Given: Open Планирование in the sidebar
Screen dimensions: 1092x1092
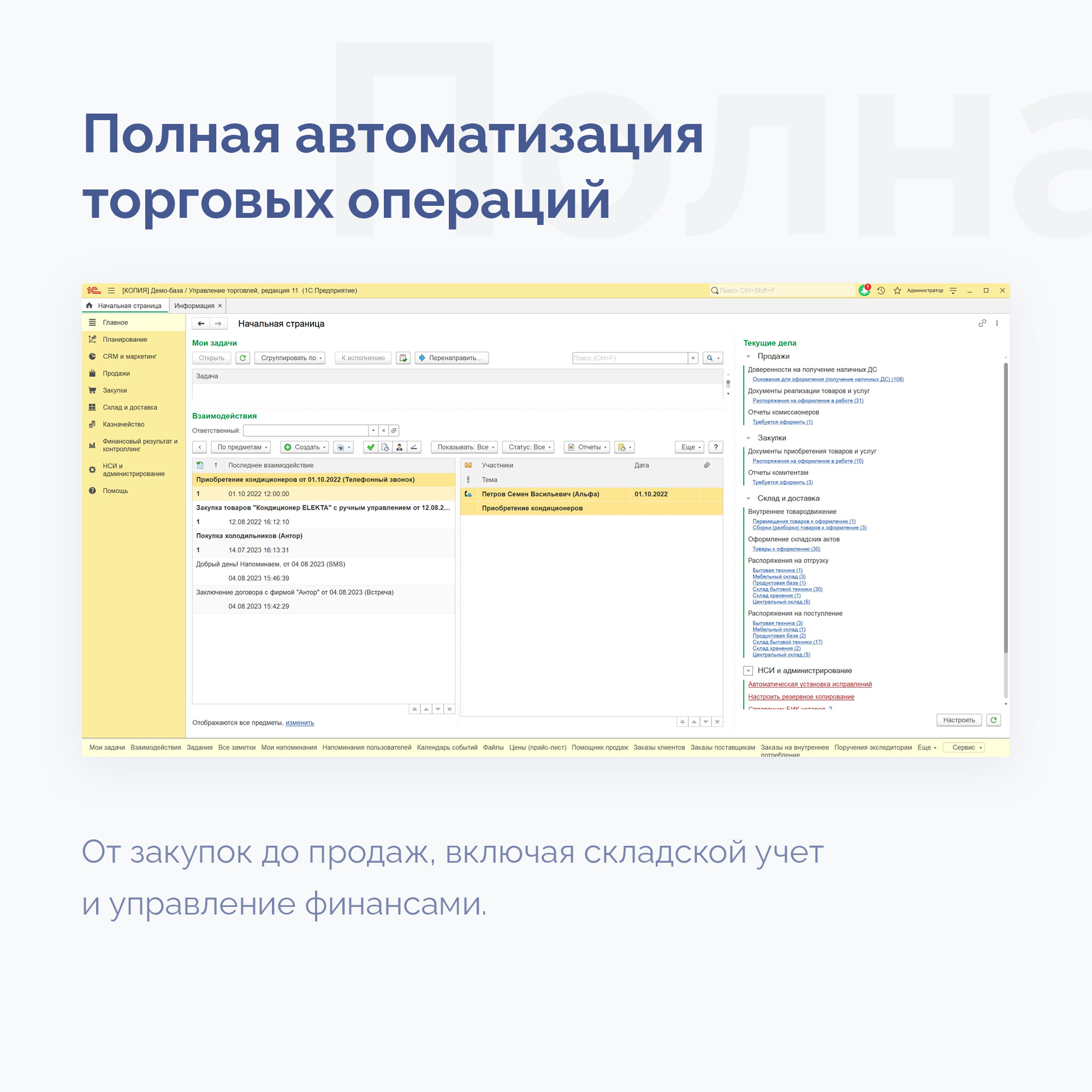Looking at the screenshot, I should click(134, 340).
